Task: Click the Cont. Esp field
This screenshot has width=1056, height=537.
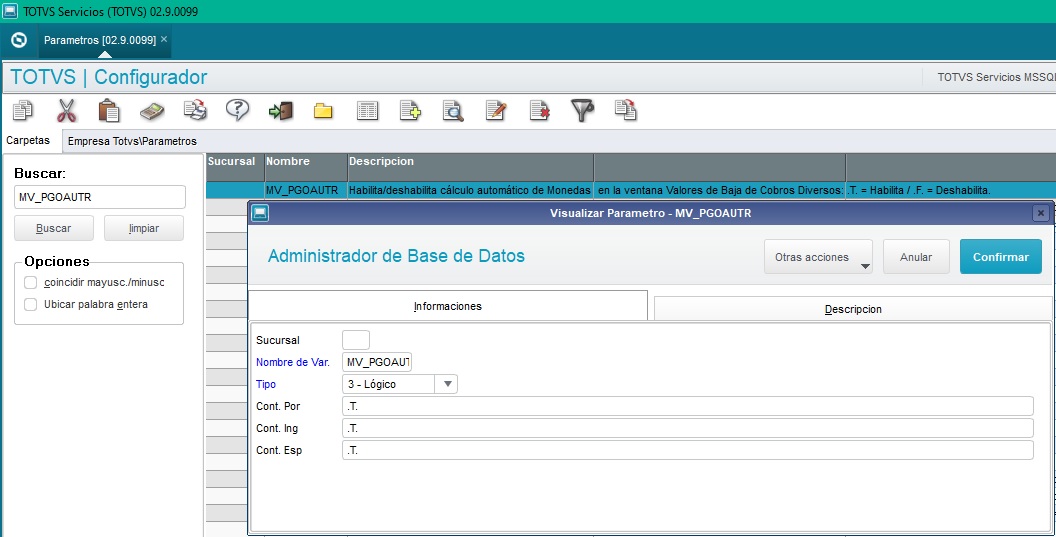Action: [688, 450]
